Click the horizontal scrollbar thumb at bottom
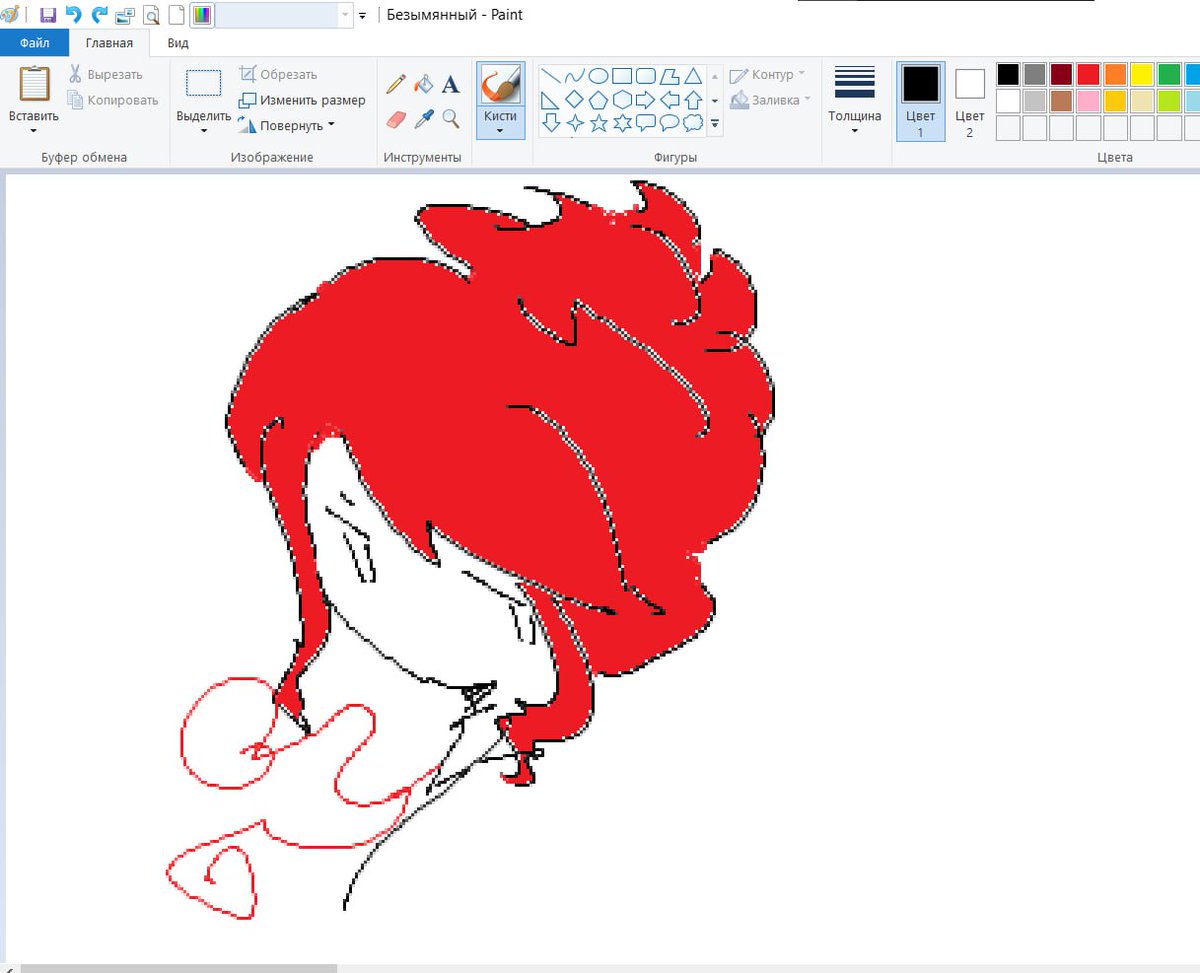Viewport: 1200px width, 973px height. point(178,968)
